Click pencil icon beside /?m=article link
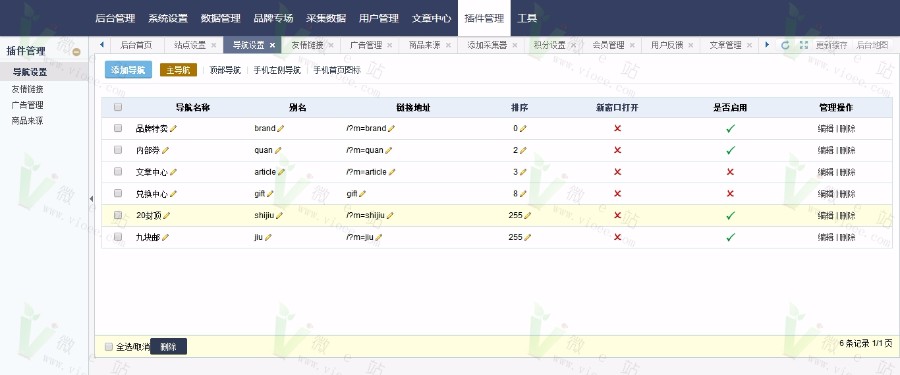 pyautogui.click(x=392, y=172)
